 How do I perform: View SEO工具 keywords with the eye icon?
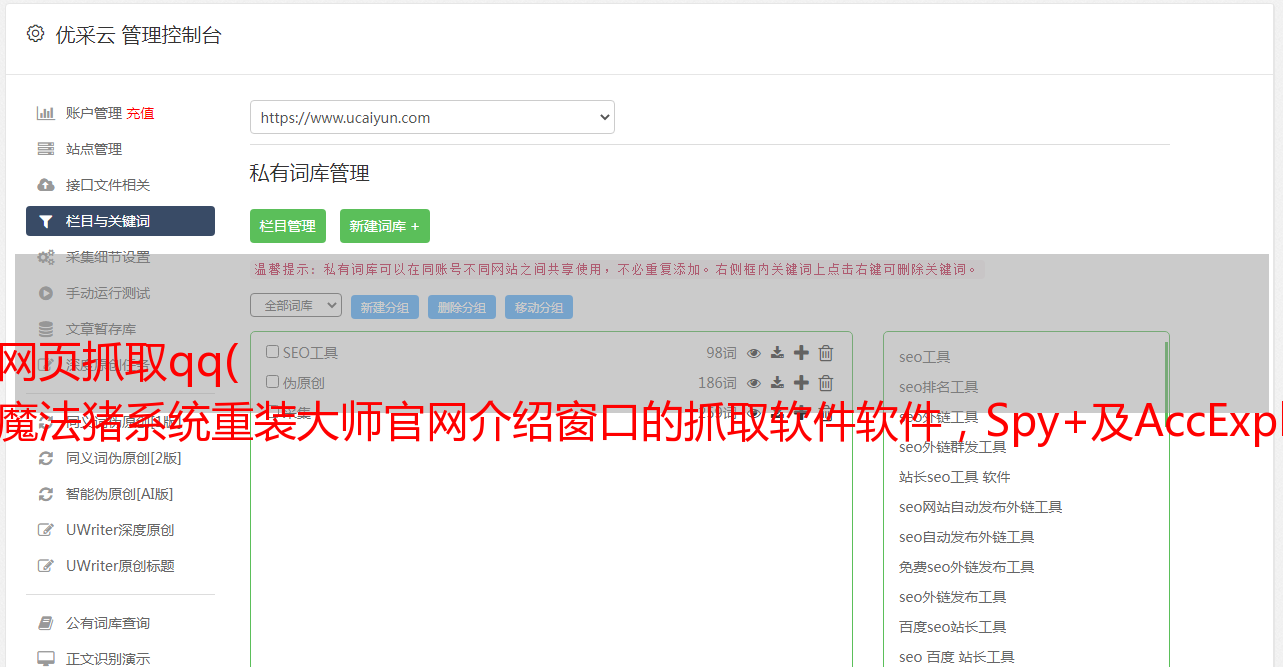pos(754,352)
